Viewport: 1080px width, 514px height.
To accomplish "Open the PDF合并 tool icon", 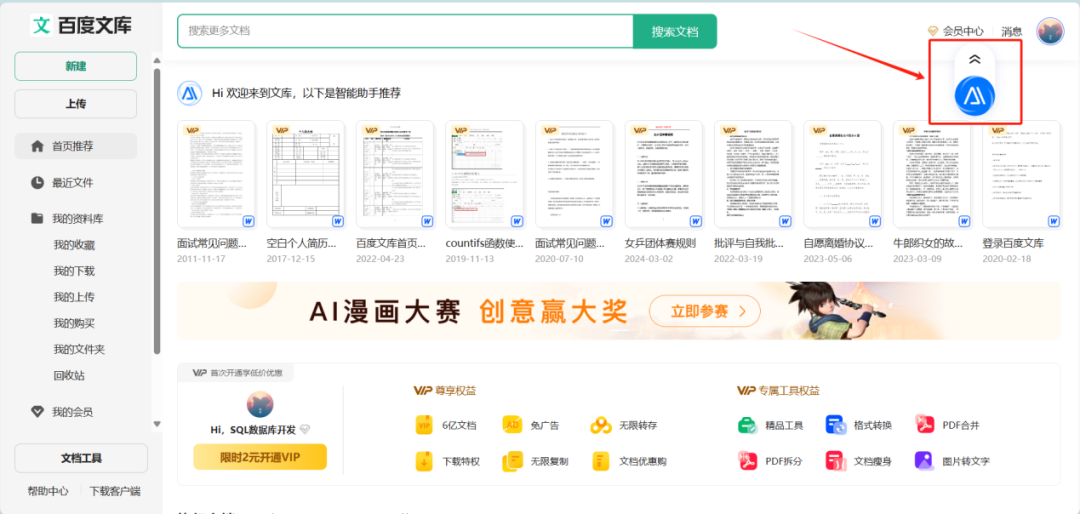I will [924, 424].
